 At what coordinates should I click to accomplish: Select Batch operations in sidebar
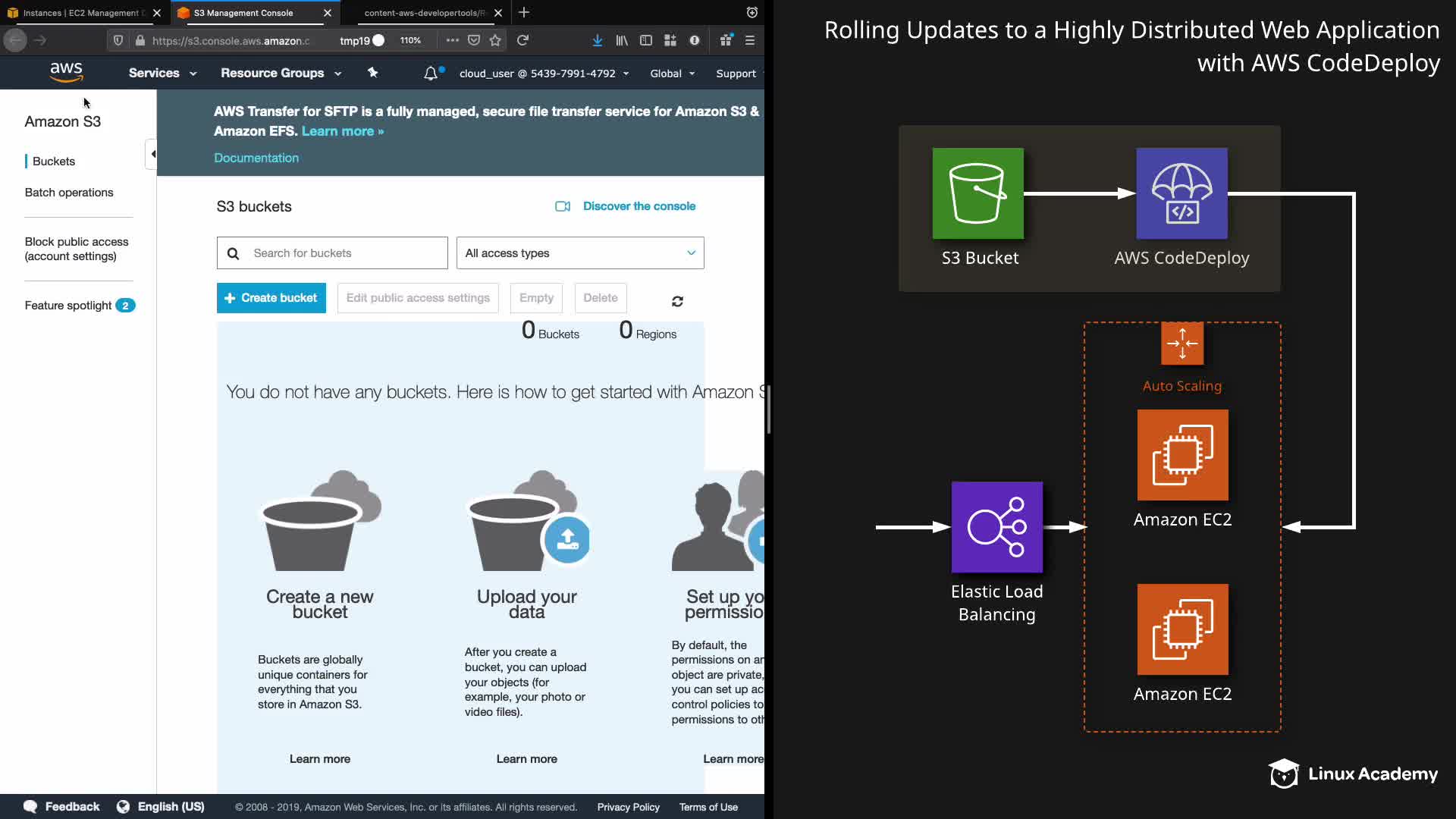(69, 193)
